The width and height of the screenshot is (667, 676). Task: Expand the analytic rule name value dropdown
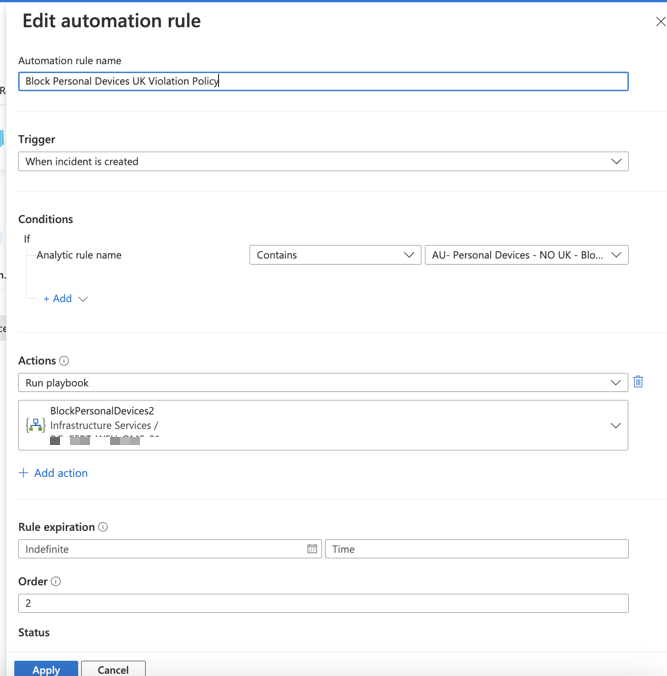(x=526, y=255)
